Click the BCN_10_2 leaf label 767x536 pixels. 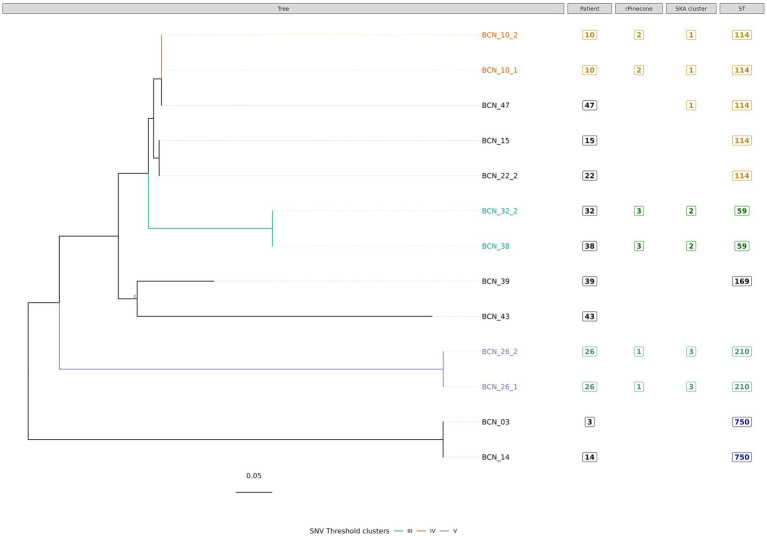(499, 35)
